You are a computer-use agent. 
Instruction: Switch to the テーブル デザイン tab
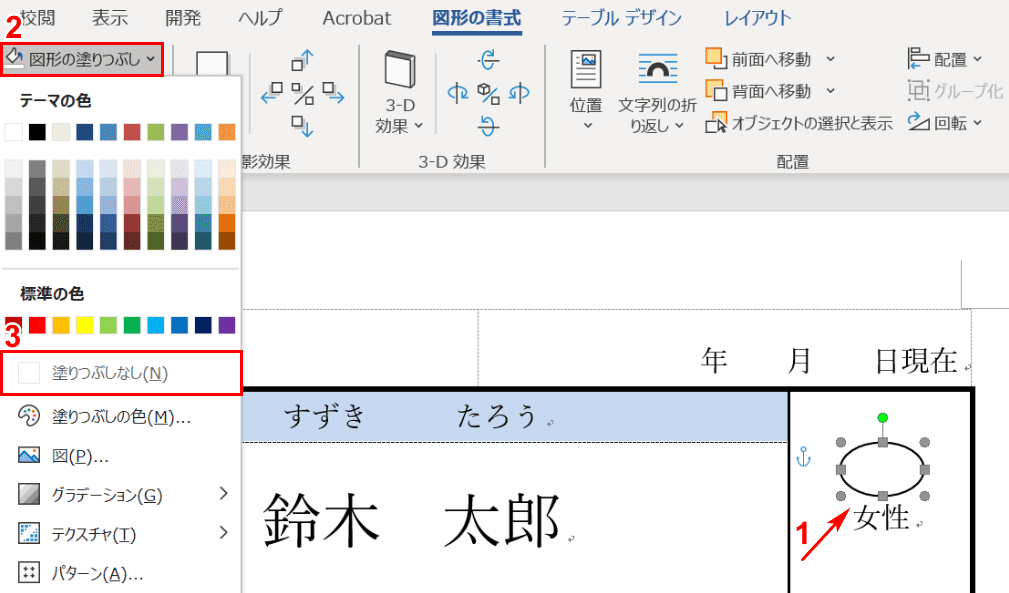click(622, 18)
